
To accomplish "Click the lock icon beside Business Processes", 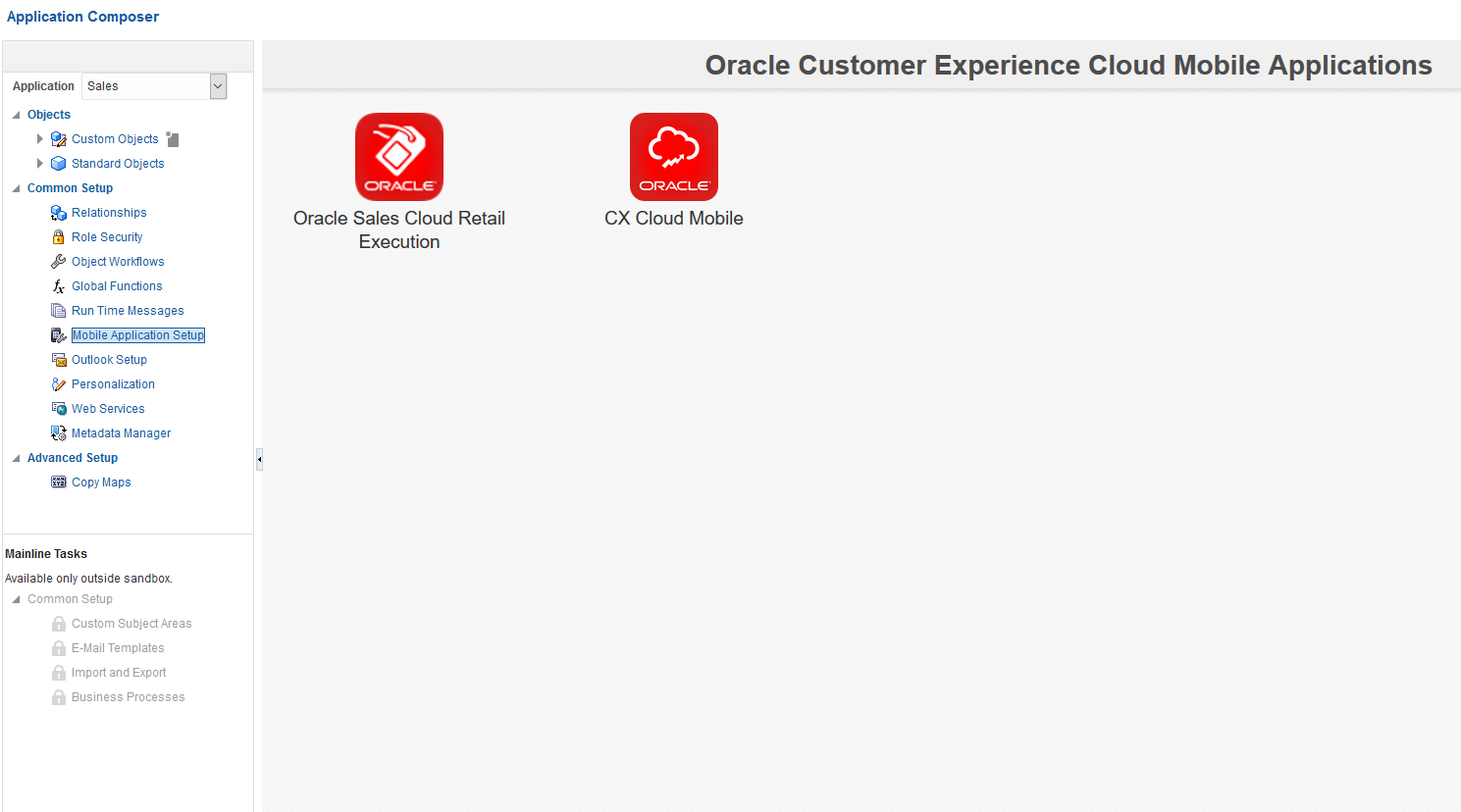I will (x=59, y=697).
